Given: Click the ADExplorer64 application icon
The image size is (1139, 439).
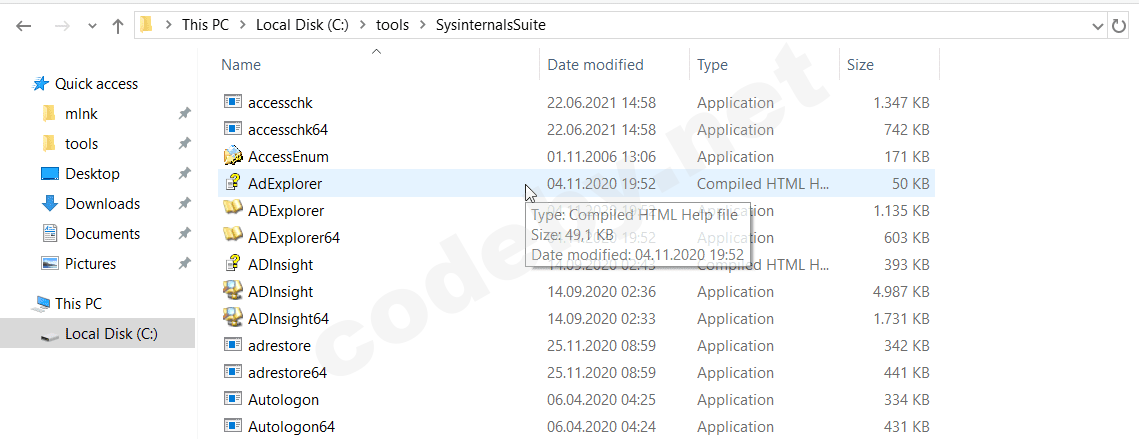Looking at the screenshot, I should pos(233,237).
